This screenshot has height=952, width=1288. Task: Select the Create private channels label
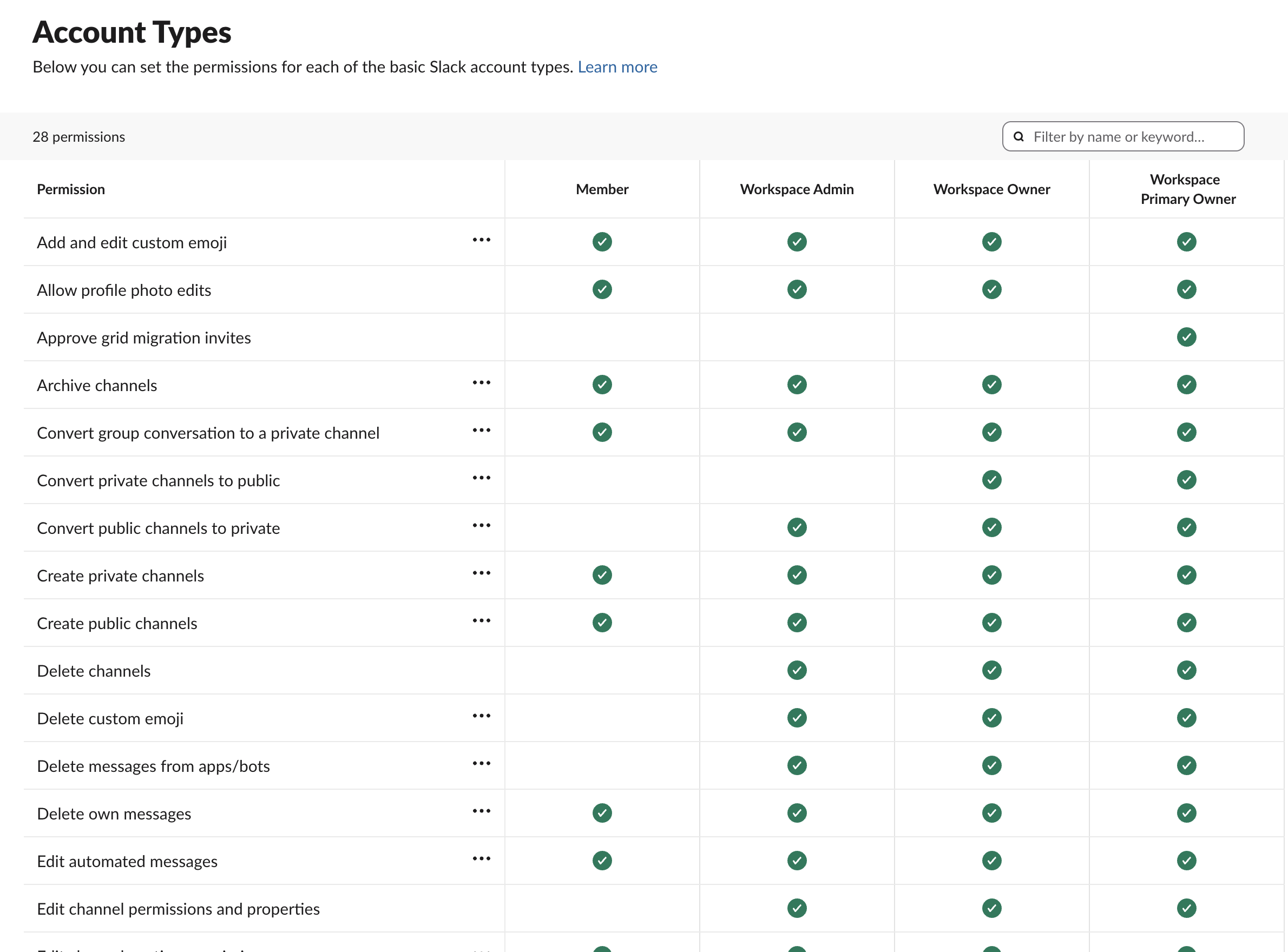click(121, 576)
